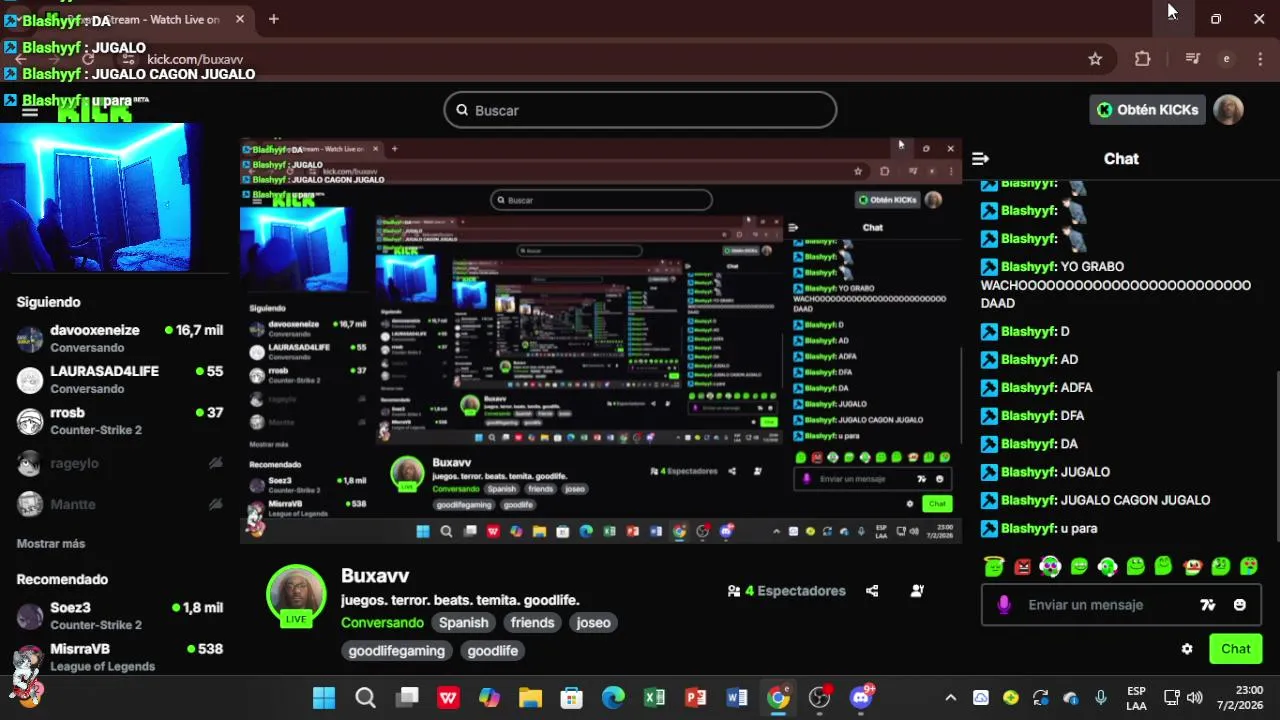Screen dimensions: 1280x720
Task: Click the system tray microphone icon
Action: pyautogui.click(x=1100, y=698)
